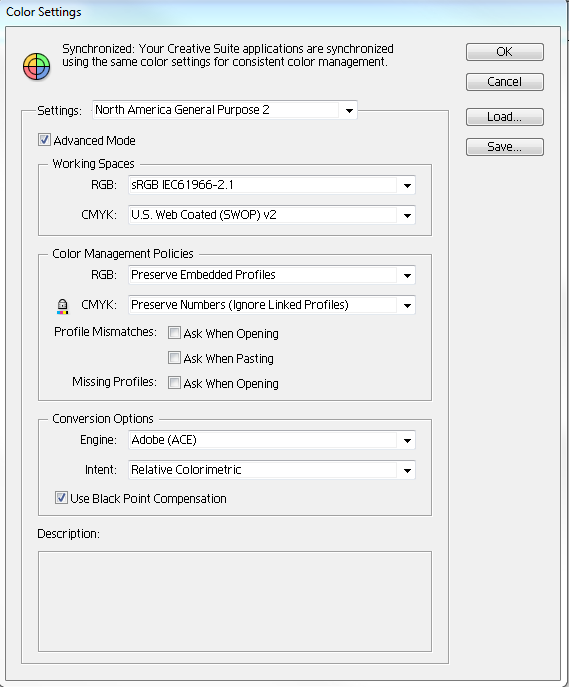This screenshot has width=569, height=687.
Task: Open the Intent dropdown showing Relative Colorimetric
Action: click(x=272, y=470)
